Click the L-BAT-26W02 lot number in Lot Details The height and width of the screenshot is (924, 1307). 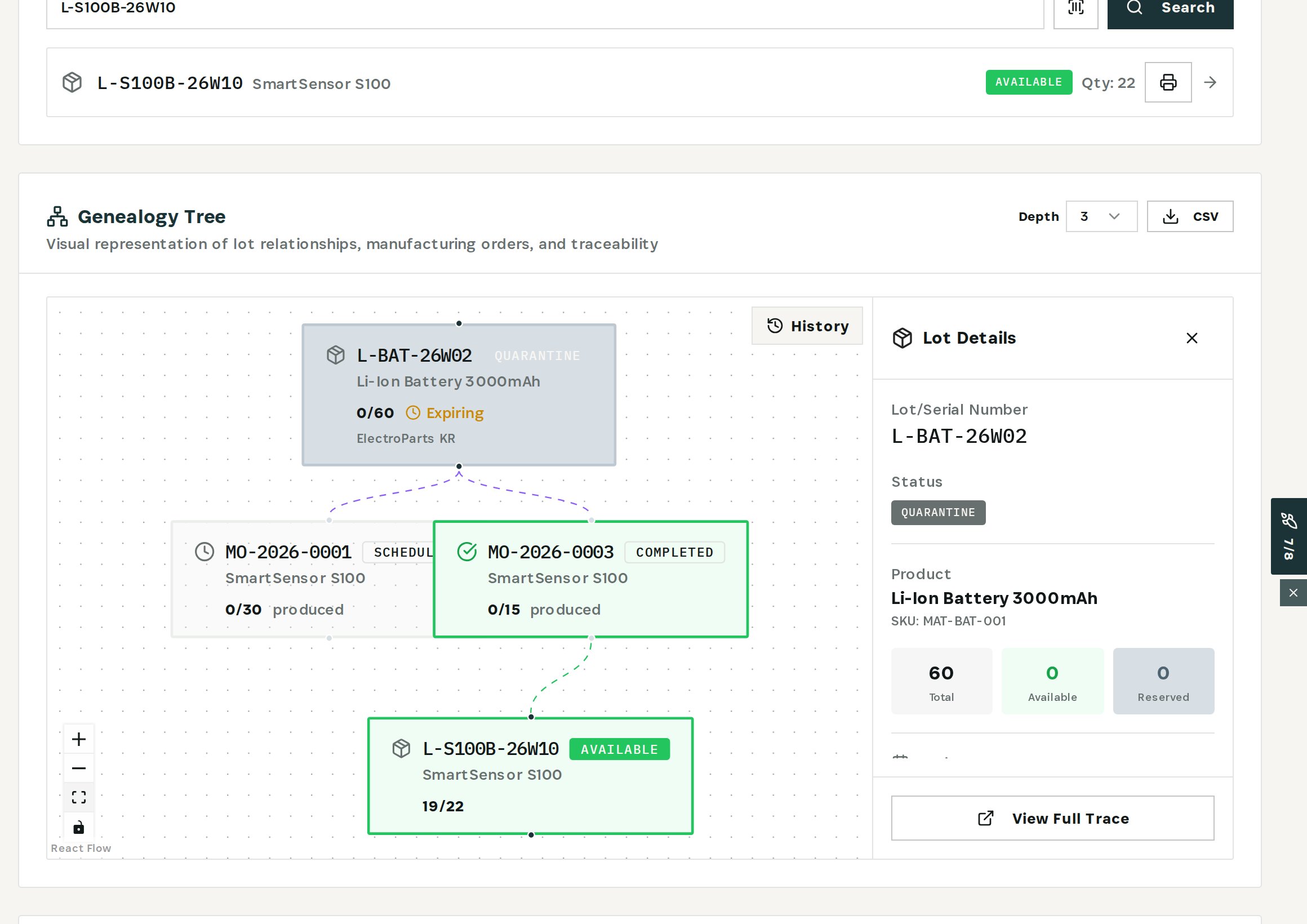(959, 436)
